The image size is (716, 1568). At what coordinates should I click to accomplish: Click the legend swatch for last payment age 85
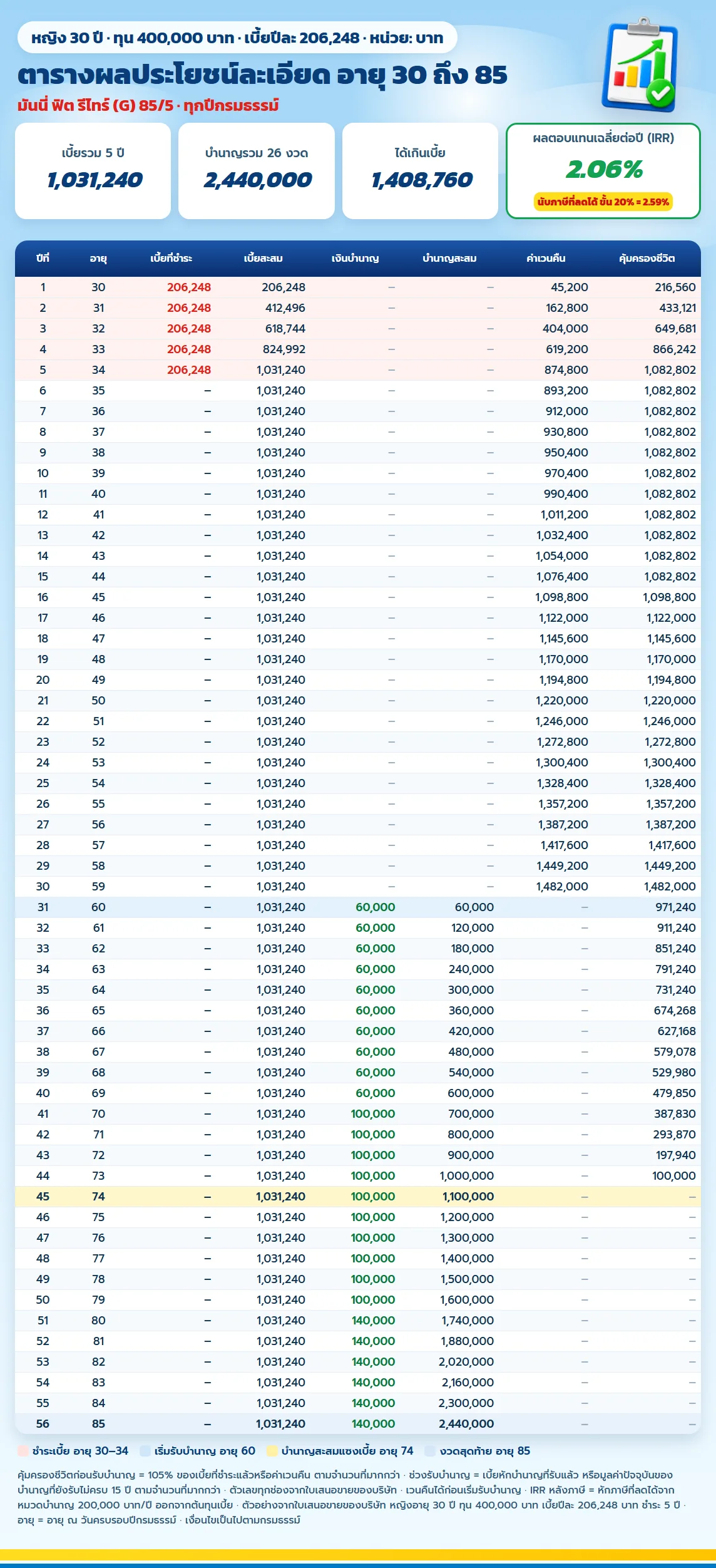(x=430, y=1451)
